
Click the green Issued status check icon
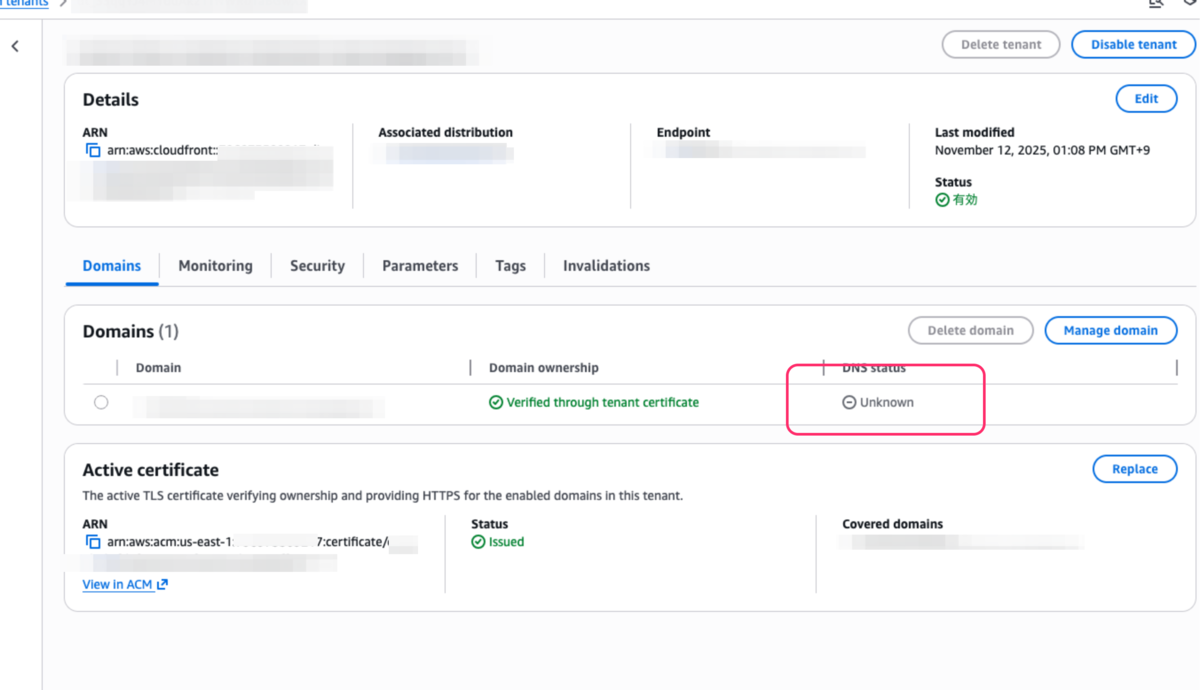coord(478,542)
